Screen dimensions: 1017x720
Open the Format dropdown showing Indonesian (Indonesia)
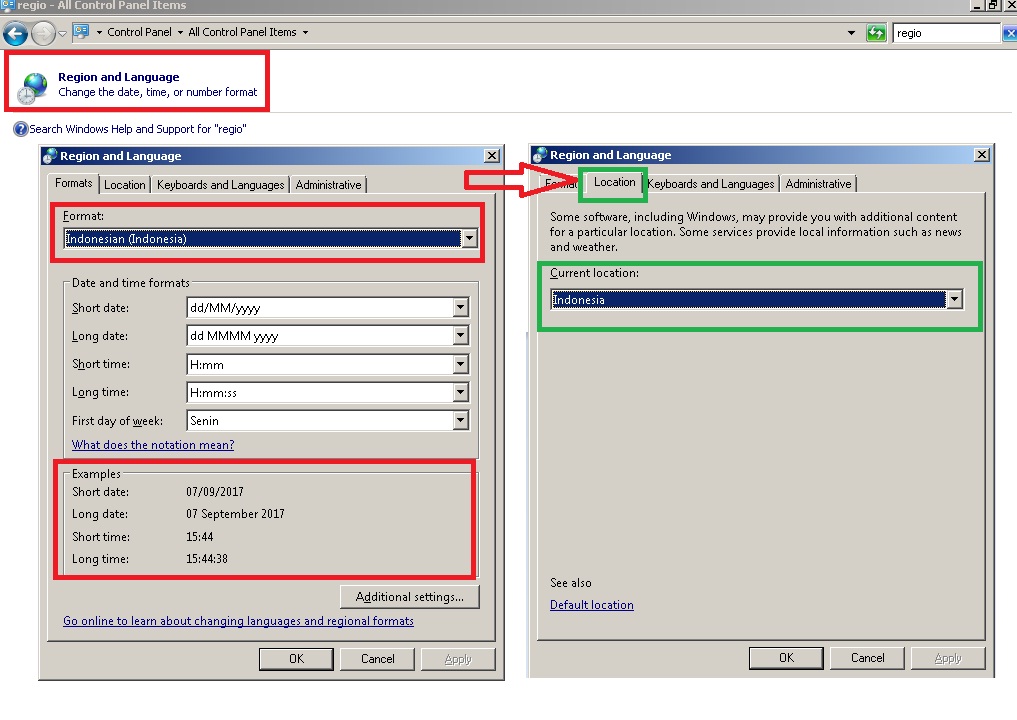[469, 239]
